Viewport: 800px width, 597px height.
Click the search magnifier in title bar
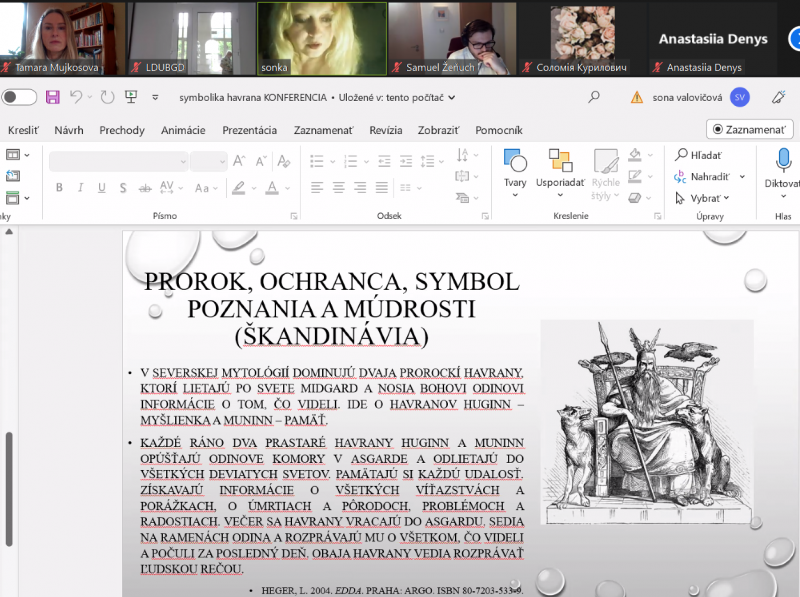click(594, 97)
